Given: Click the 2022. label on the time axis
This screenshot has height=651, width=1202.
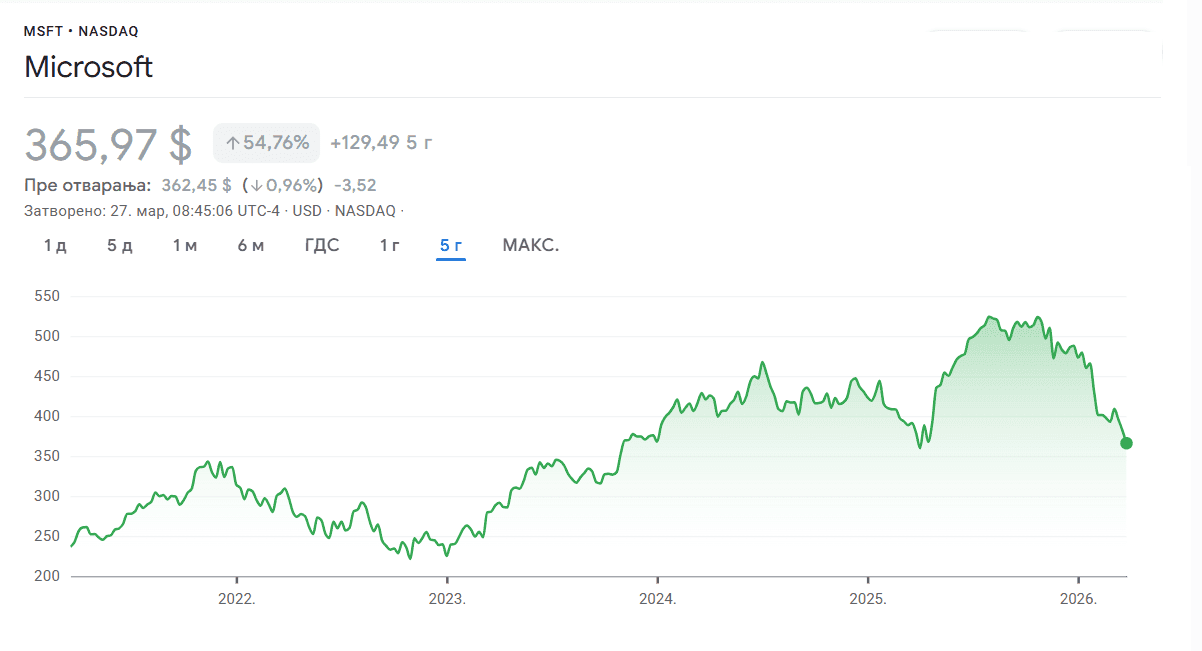Looking at the screenshot, I should click(x=237, y=600).
